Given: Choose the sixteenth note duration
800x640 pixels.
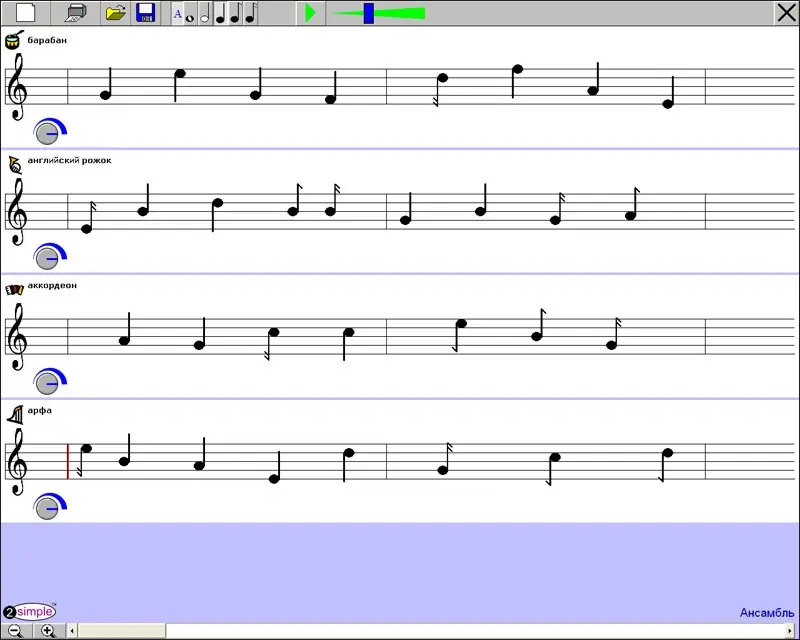Looking at the screenshot, I should tap(251, 13).
